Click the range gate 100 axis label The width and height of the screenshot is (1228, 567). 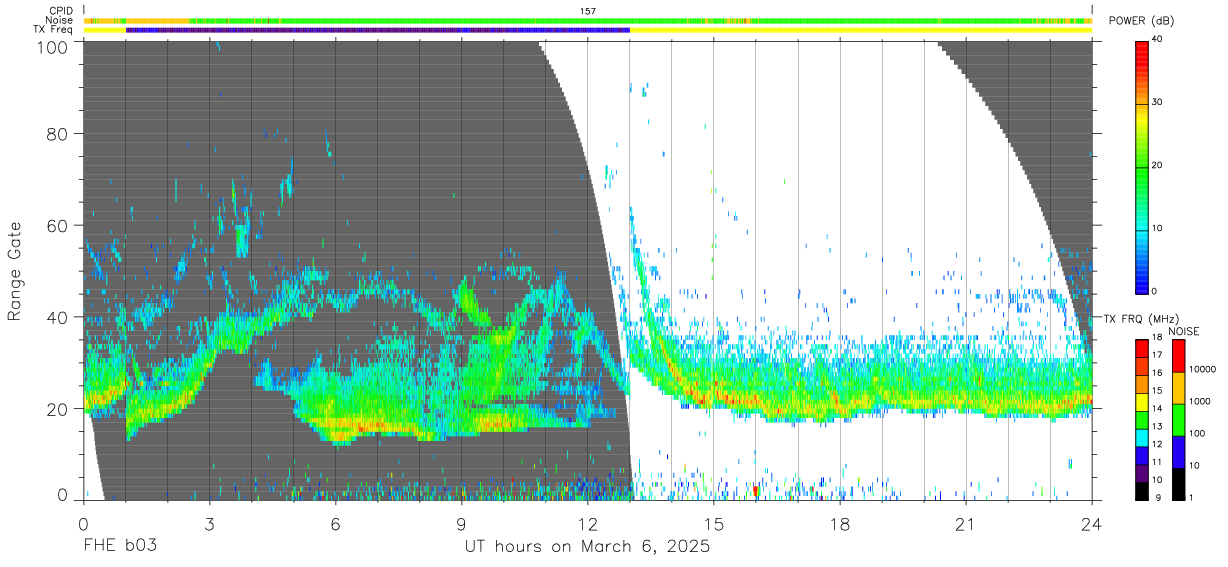pyautogui.click(x=53, y=47)
